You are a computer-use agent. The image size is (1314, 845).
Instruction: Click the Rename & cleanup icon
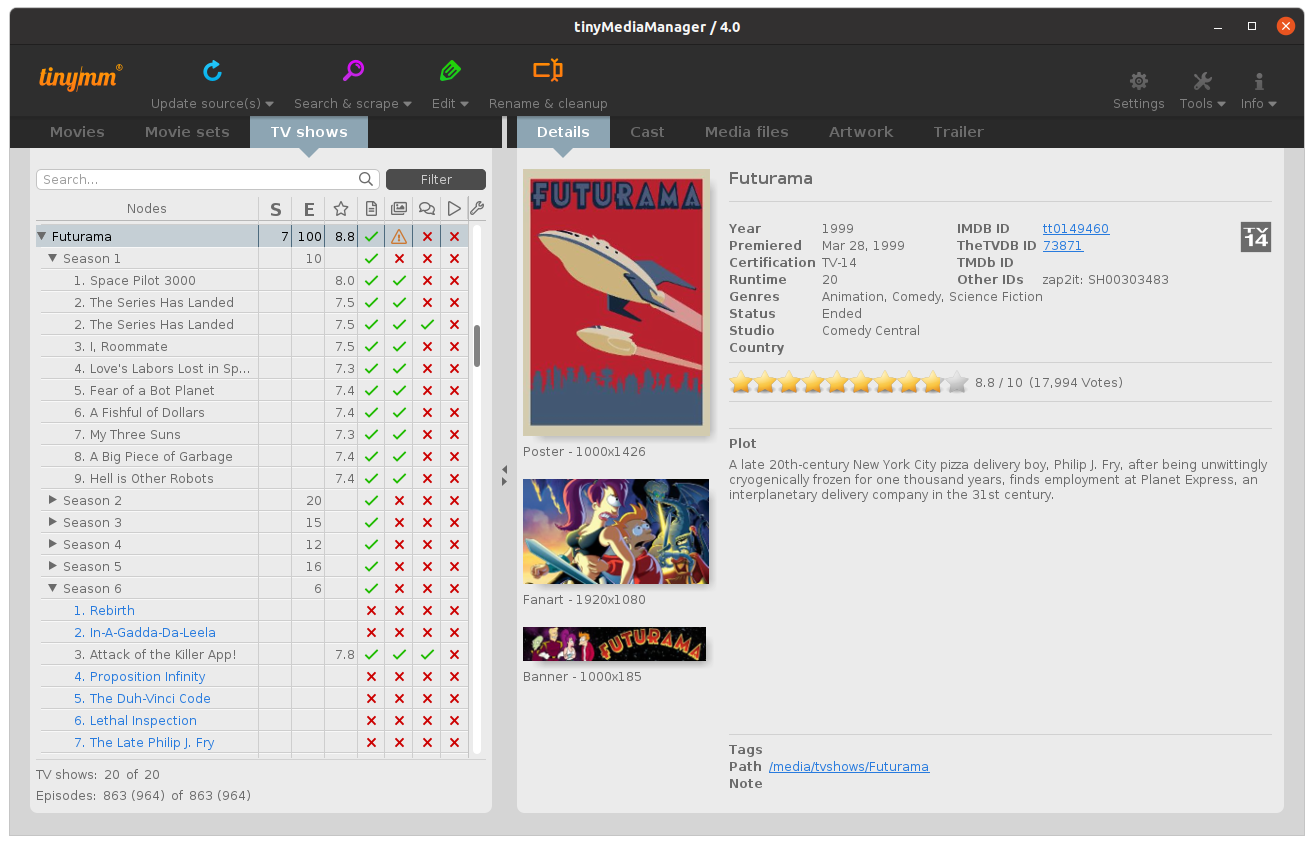(x=547, y=70)
